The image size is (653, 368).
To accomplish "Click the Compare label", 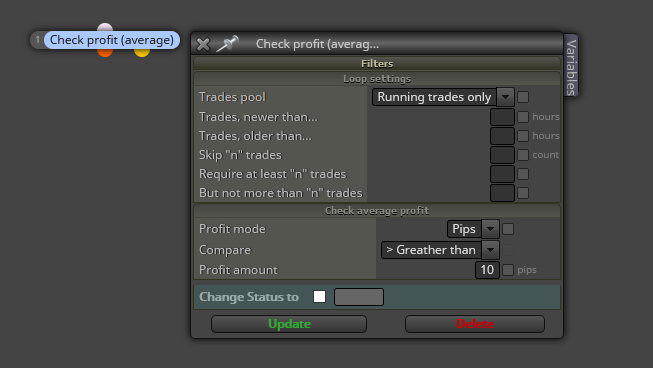I will click(x=225, y=250).
